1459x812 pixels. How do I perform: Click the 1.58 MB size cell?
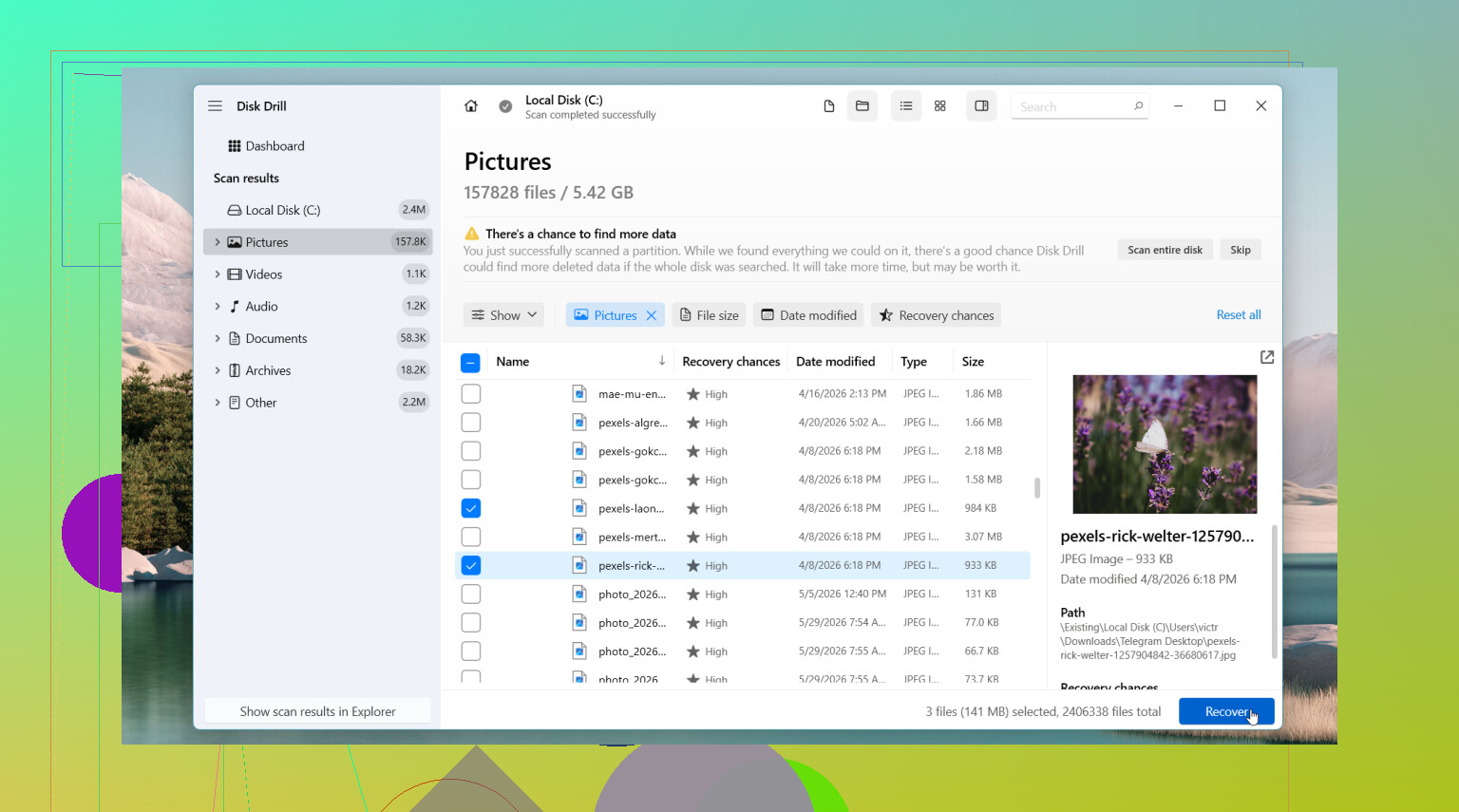983,480
